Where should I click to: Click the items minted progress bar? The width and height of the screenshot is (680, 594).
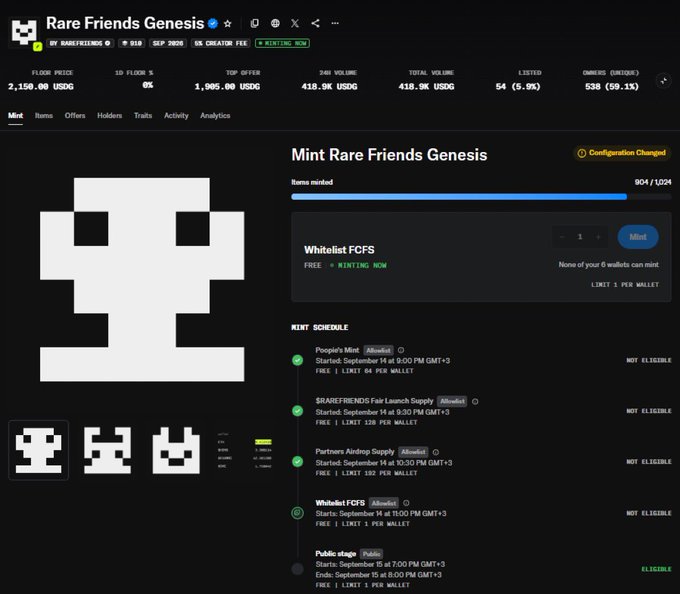[x=481, y=197]
